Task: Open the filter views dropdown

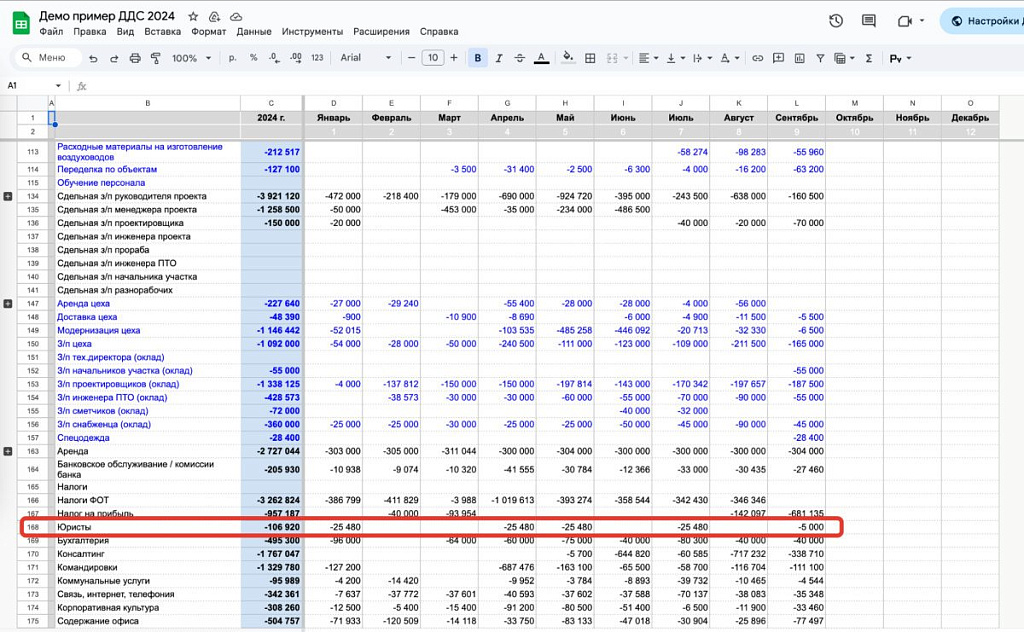Action: click(844, 58)
